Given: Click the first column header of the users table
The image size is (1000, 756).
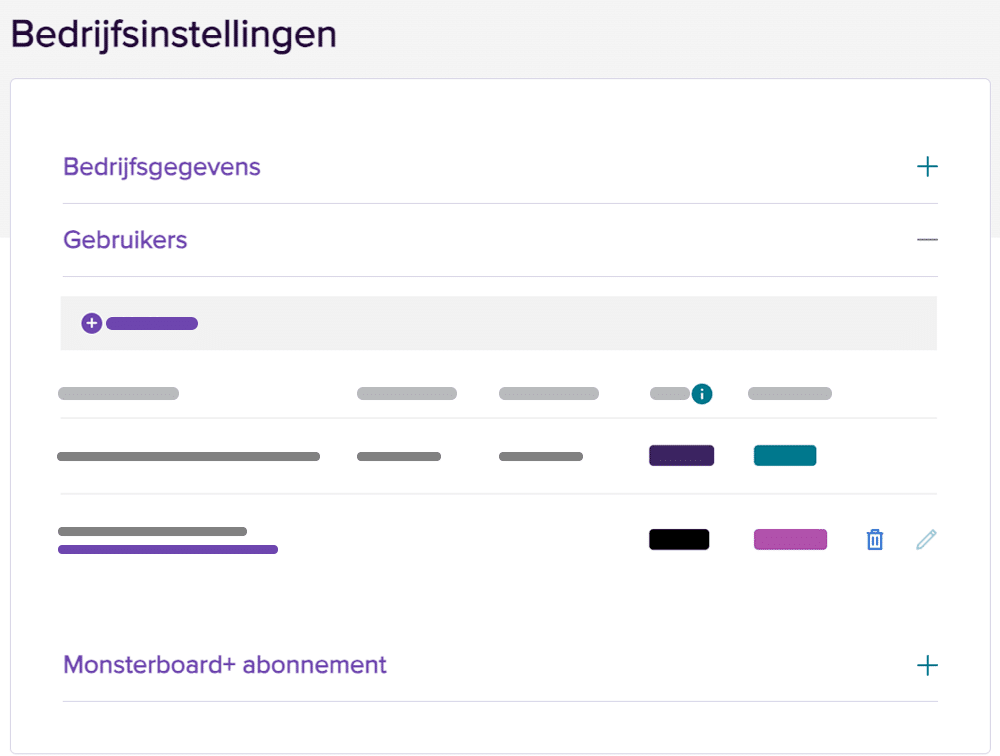Looking at the screenshot, I should 118,394.
